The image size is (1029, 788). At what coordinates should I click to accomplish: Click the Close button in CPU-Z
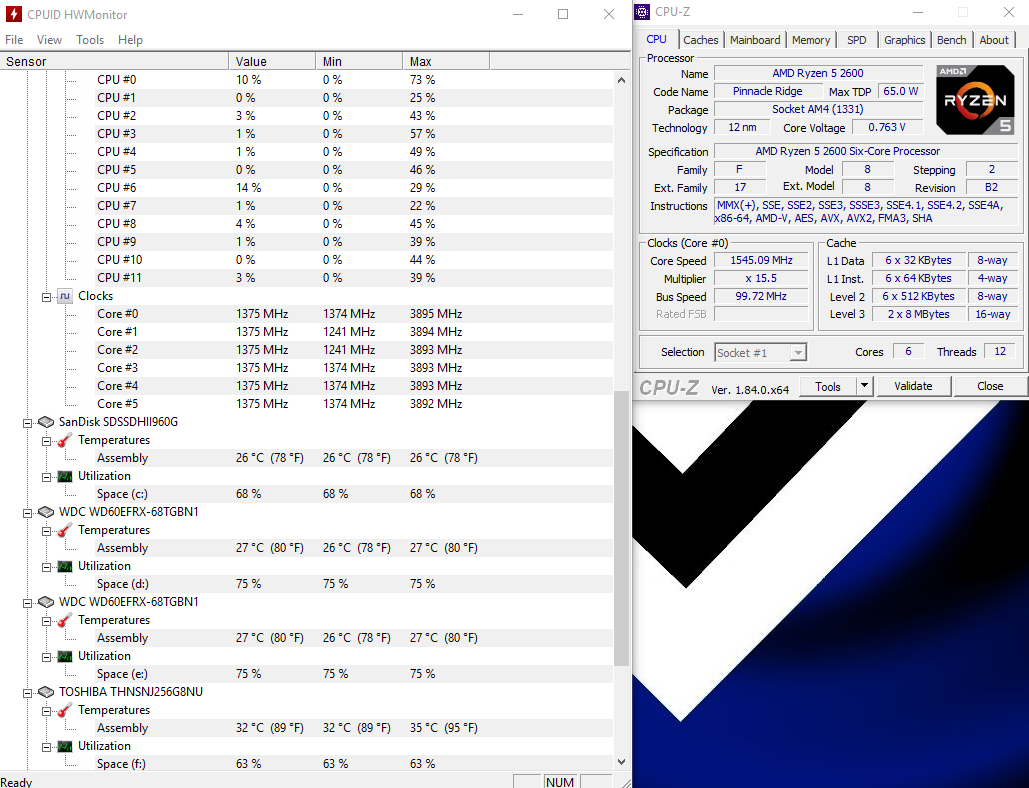click(990, 386)
